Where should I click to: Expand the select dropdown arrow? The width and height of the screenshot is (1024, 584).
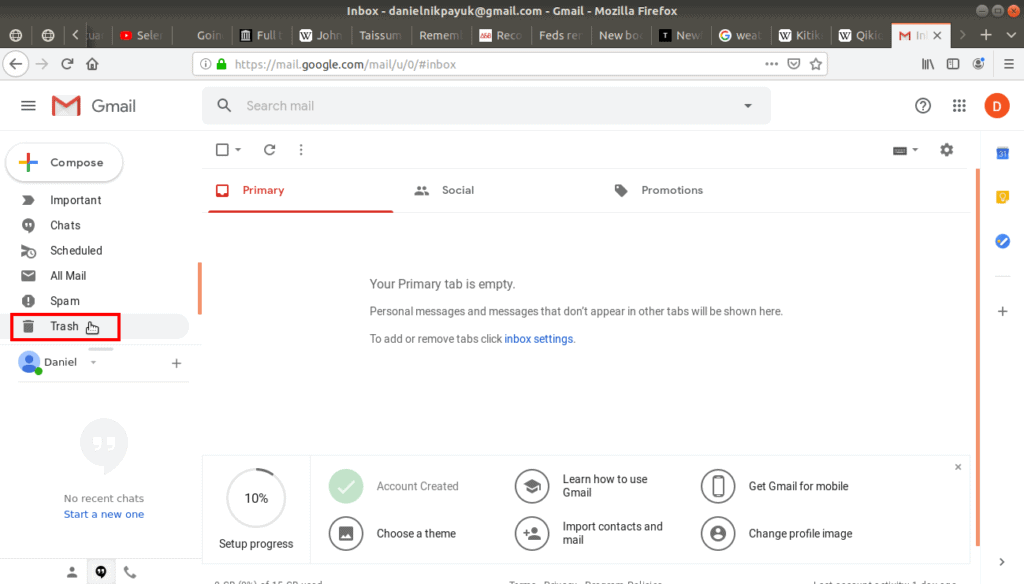coord(238,150)
